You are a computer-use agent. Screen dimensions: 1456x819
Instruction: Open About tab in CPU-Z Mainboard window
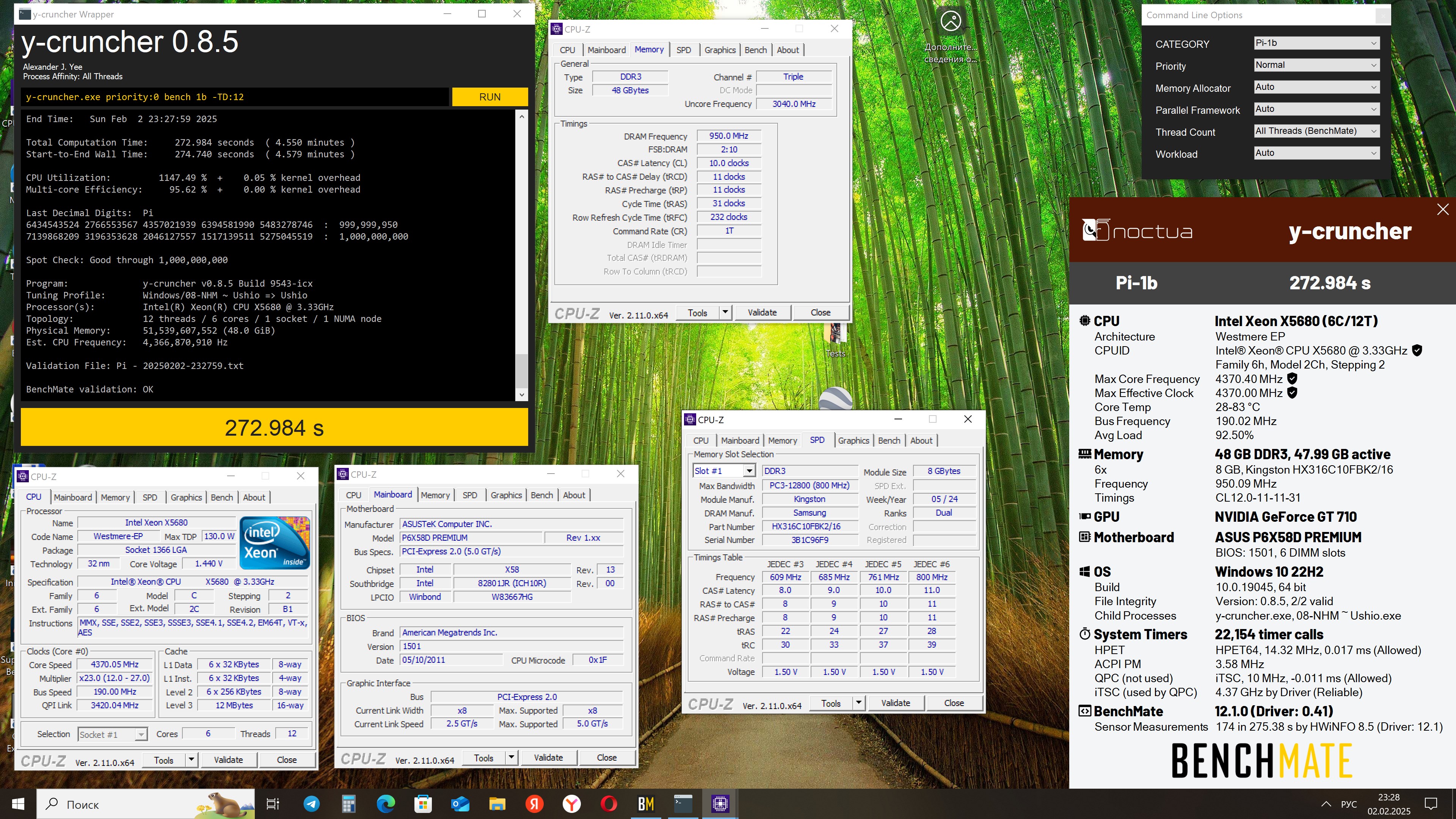pos(574,495)
